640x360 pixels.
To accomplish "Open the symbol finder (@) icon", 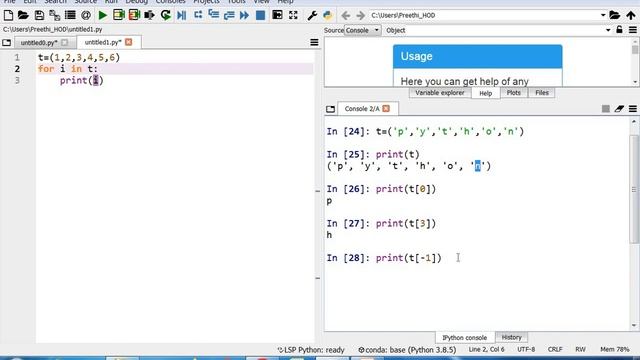I will [x=86, y=16].
